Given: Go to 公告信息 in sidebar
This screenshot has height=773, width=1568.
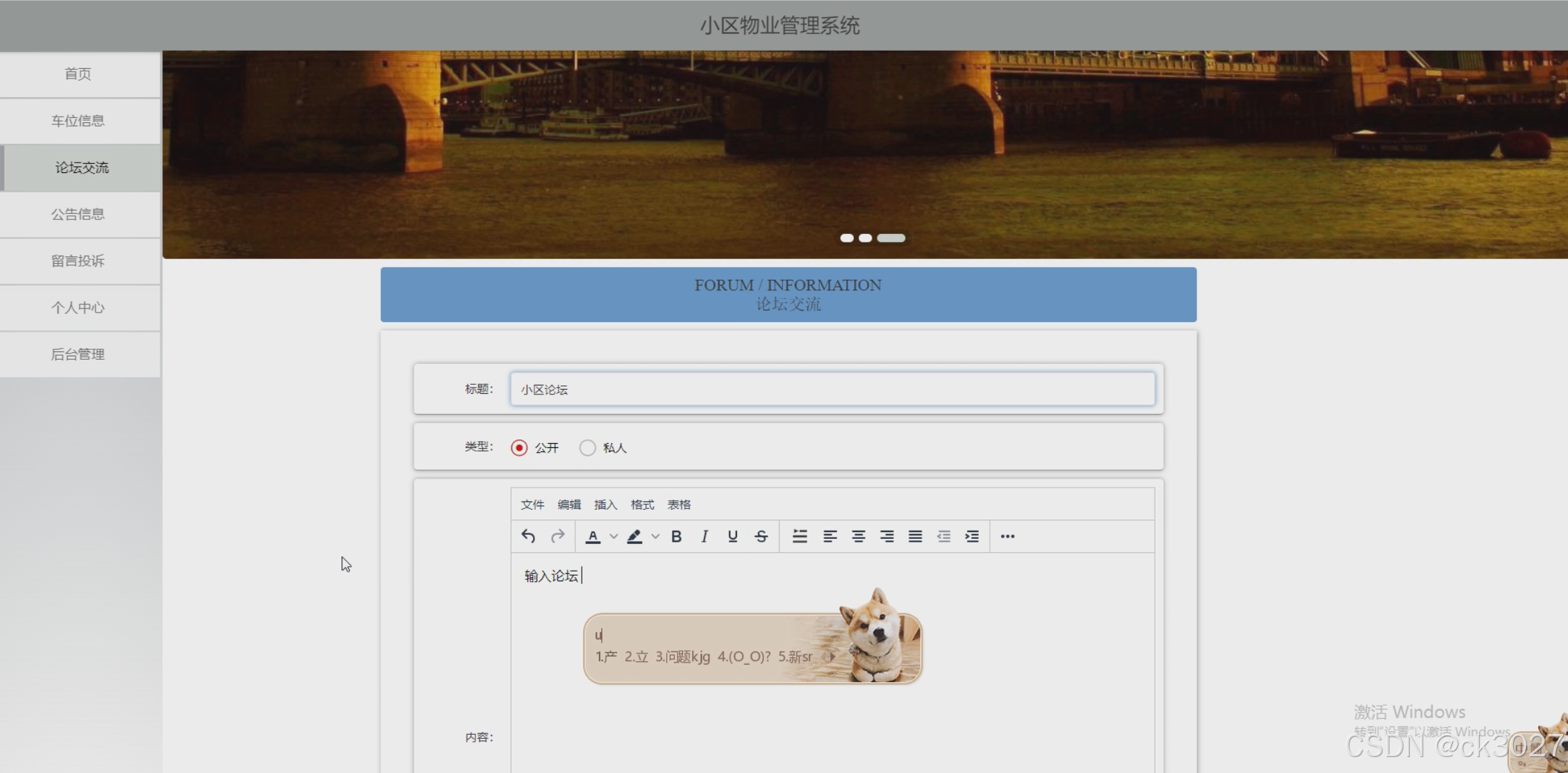Looking at the screenshot, I should tap(78, 215).
